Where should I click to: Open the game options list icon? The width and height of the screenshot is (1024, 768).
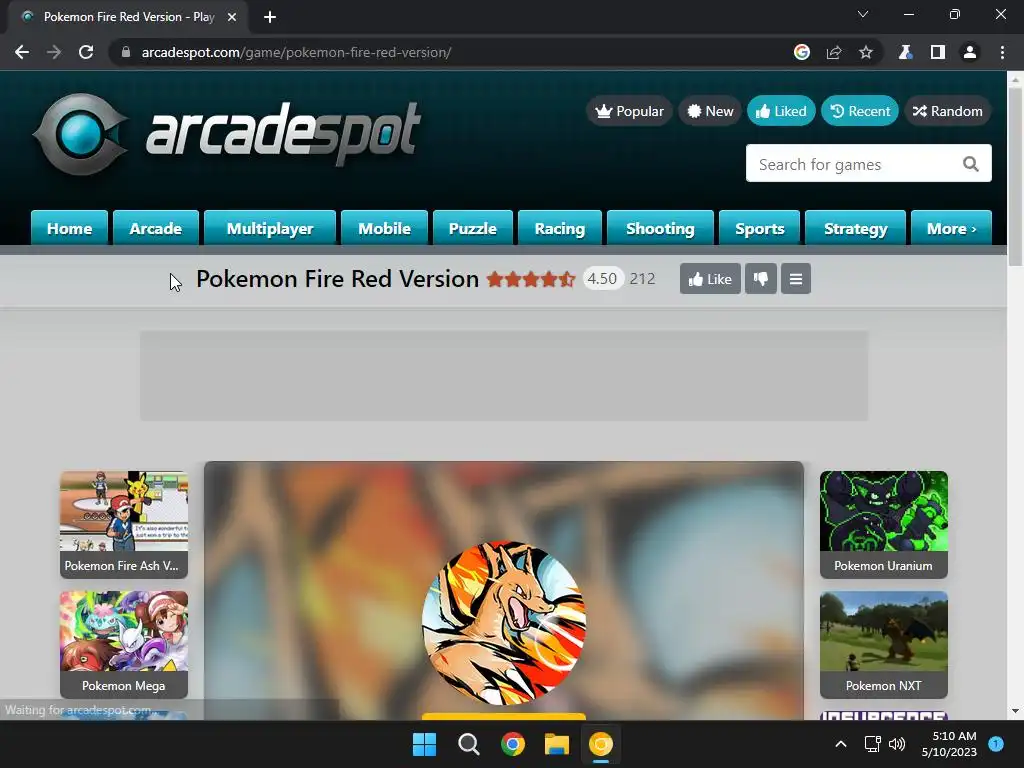click(x=795, y=279)
